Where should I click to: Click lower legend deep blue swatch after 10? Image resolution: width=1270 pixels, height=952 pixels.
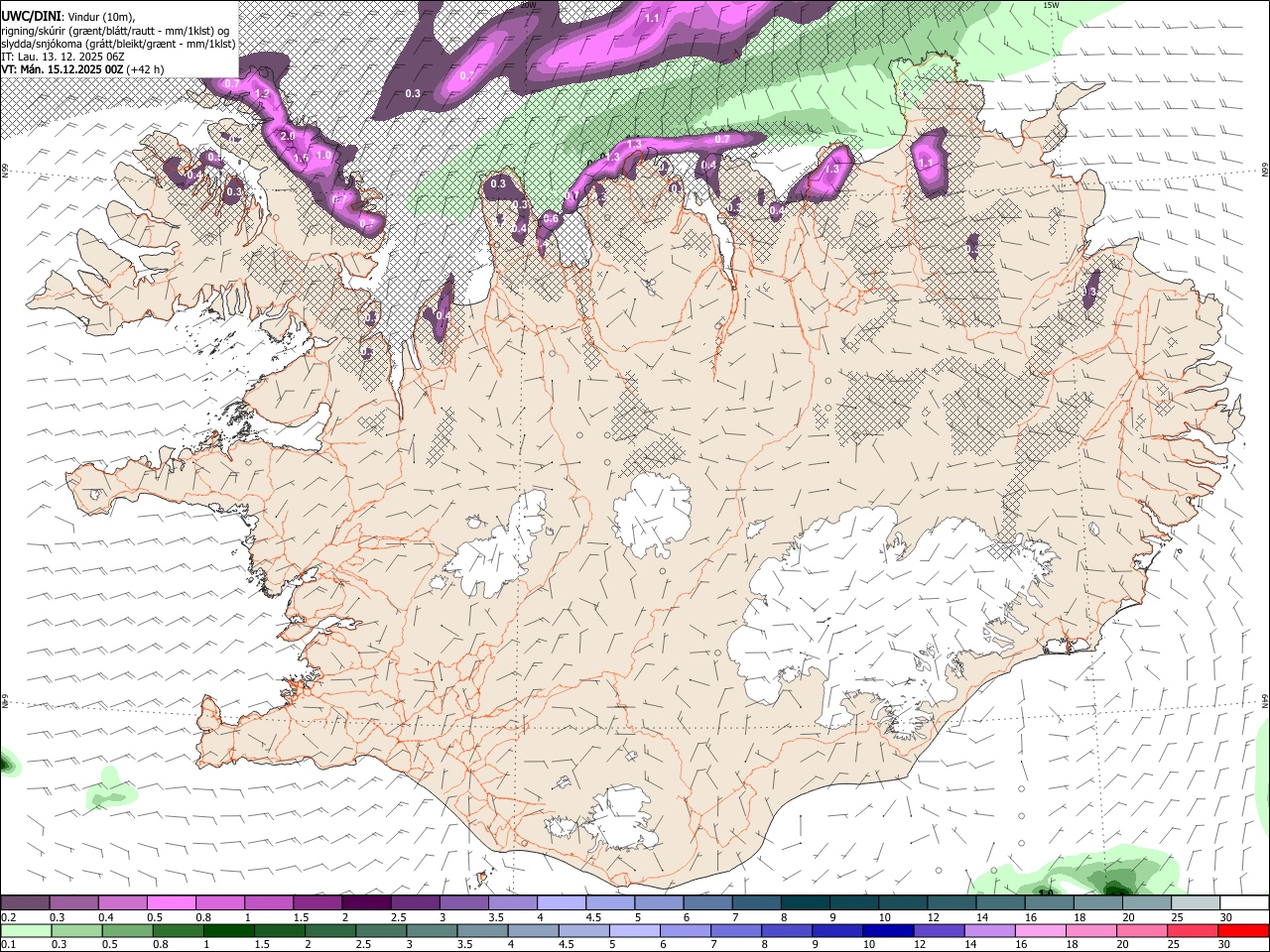pyautogui.click(x=887, y=931)
